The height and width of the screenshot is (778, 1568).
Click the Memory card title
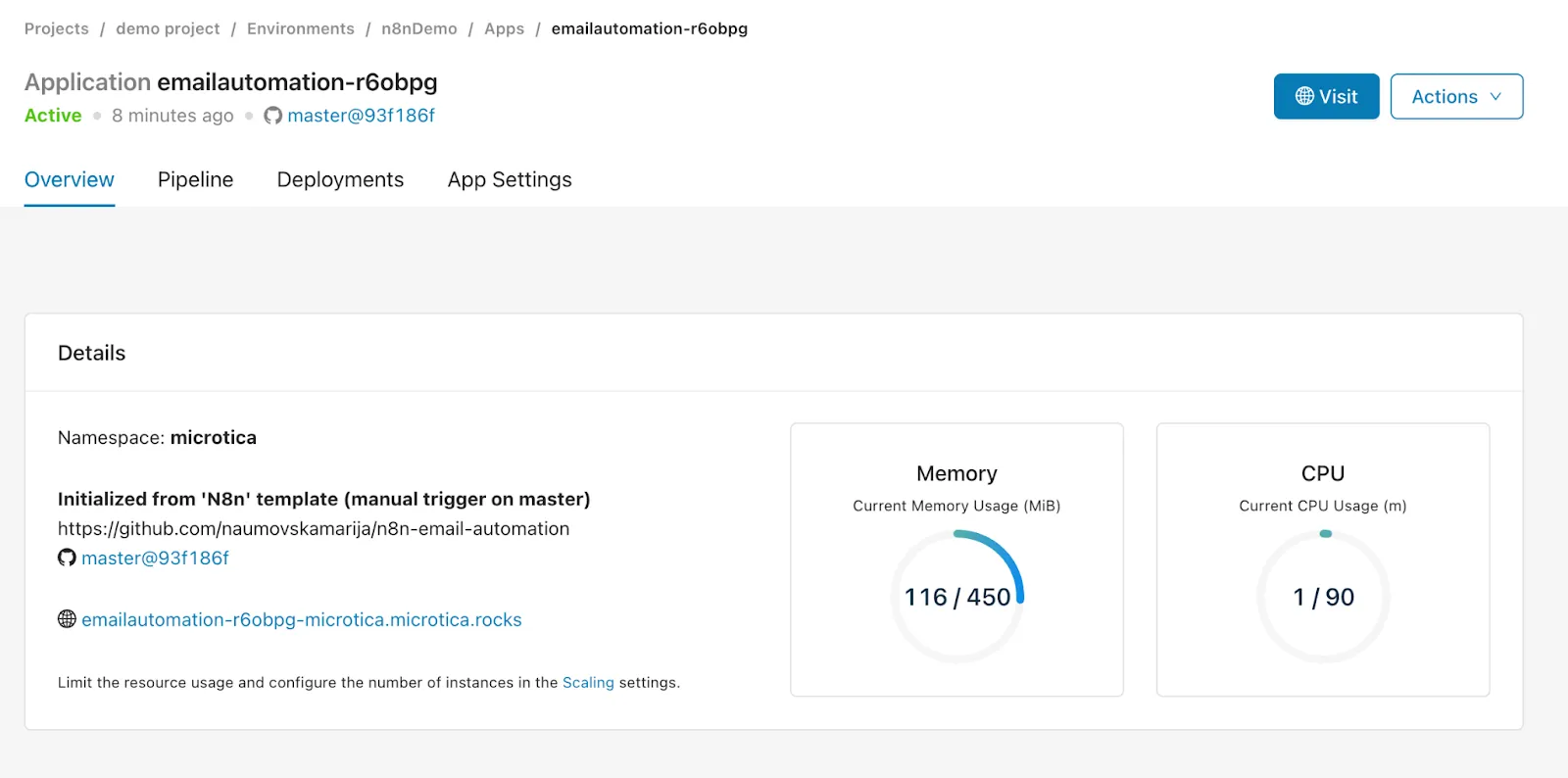956,473
